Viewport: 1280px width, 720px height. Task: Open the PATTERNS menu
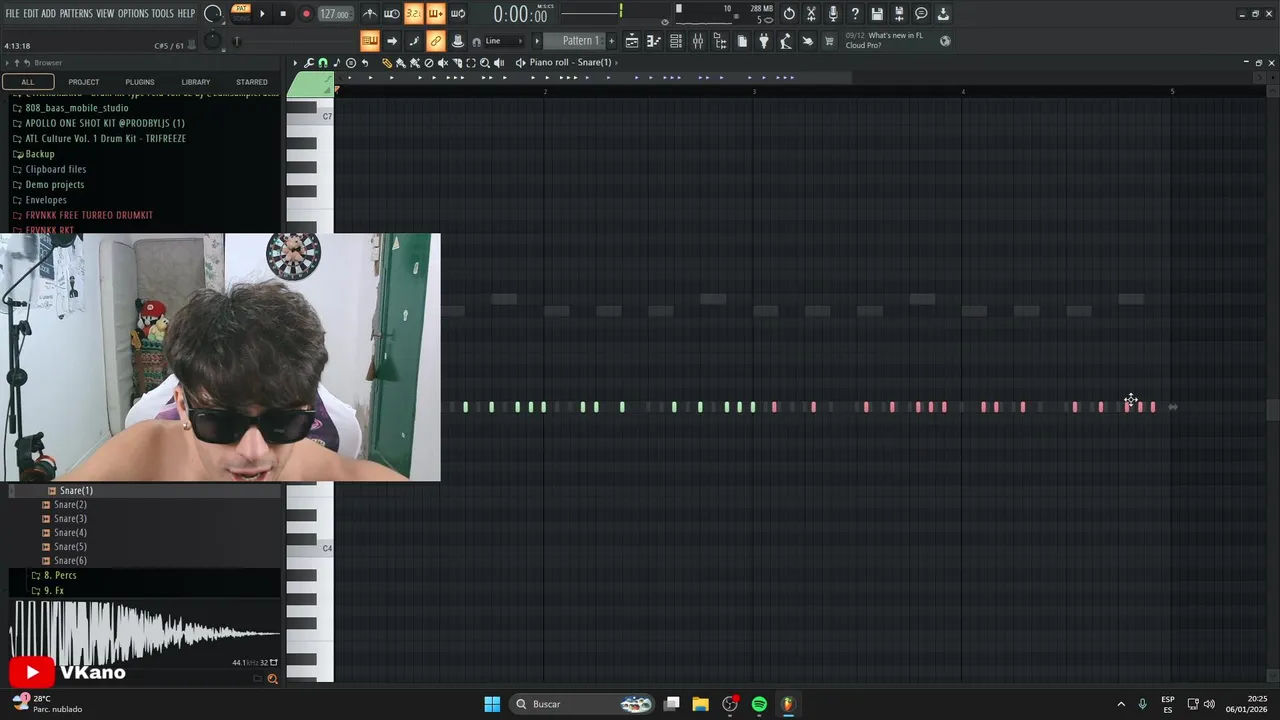76,13
